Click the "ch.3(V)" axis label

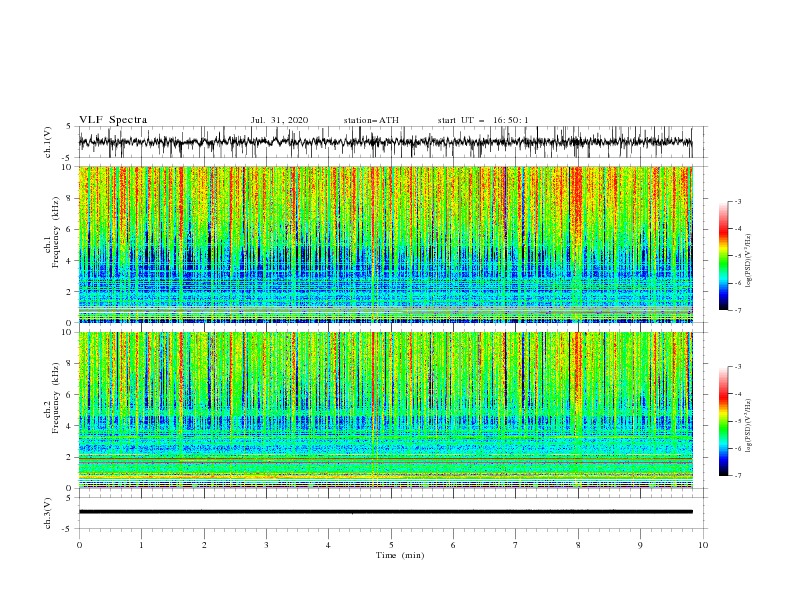48,513
